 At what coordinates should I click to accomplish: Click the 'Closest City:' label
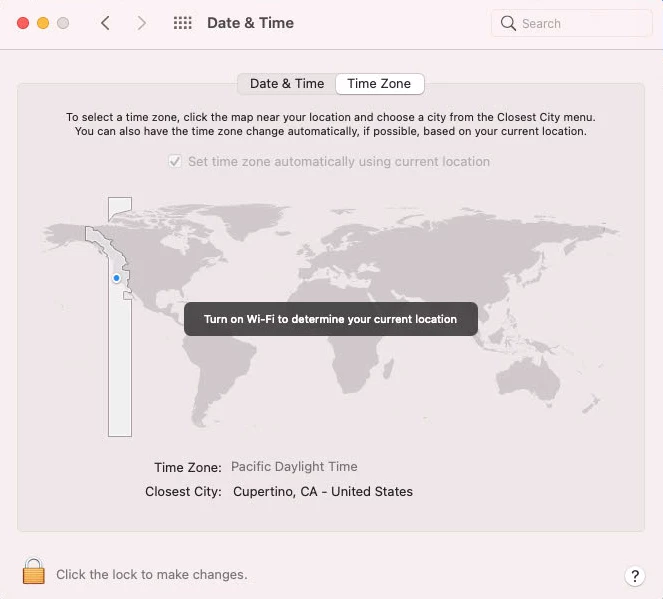tap(183, 492)
